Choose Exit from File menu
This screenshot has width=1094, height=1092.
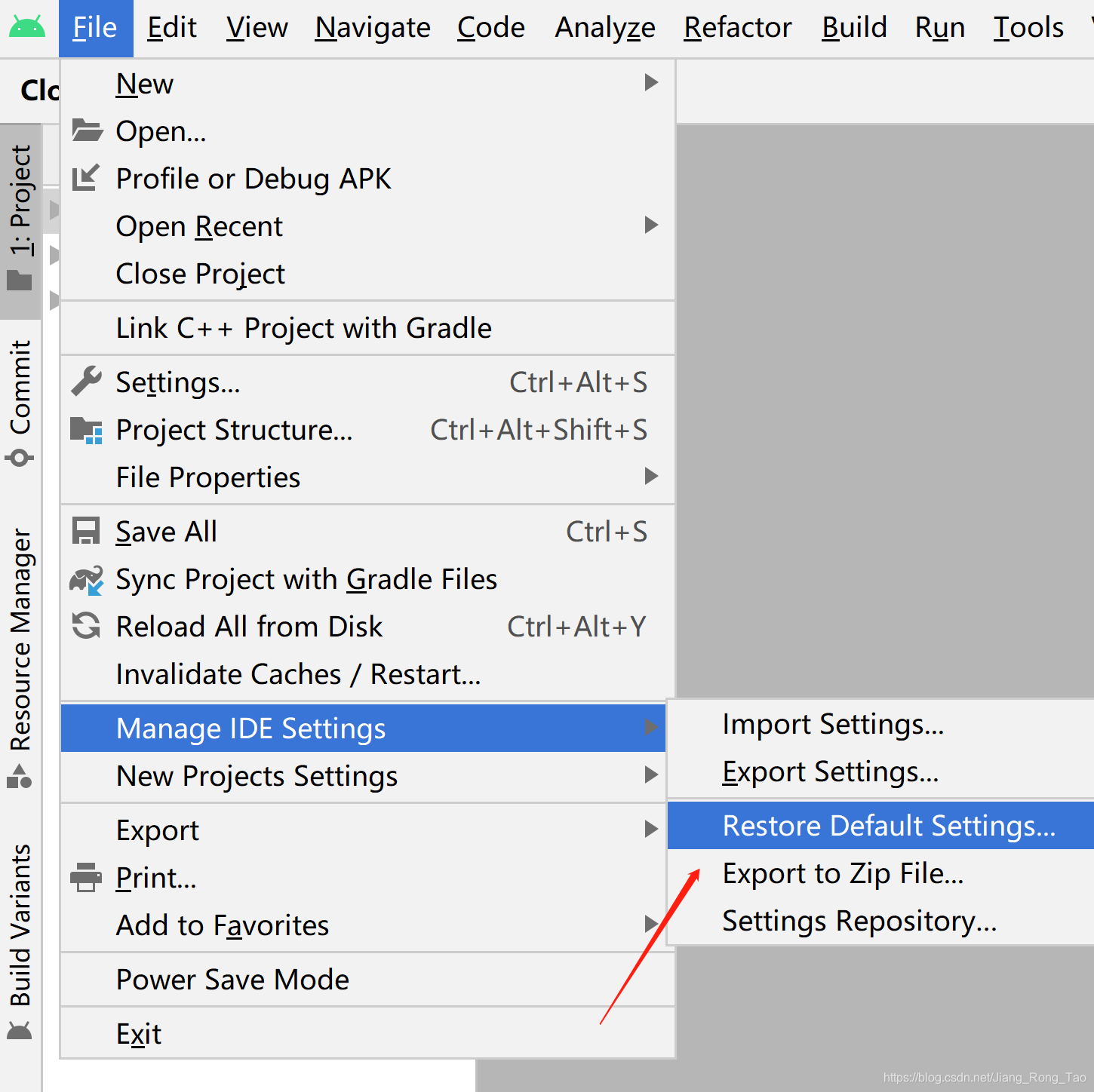367,1033
